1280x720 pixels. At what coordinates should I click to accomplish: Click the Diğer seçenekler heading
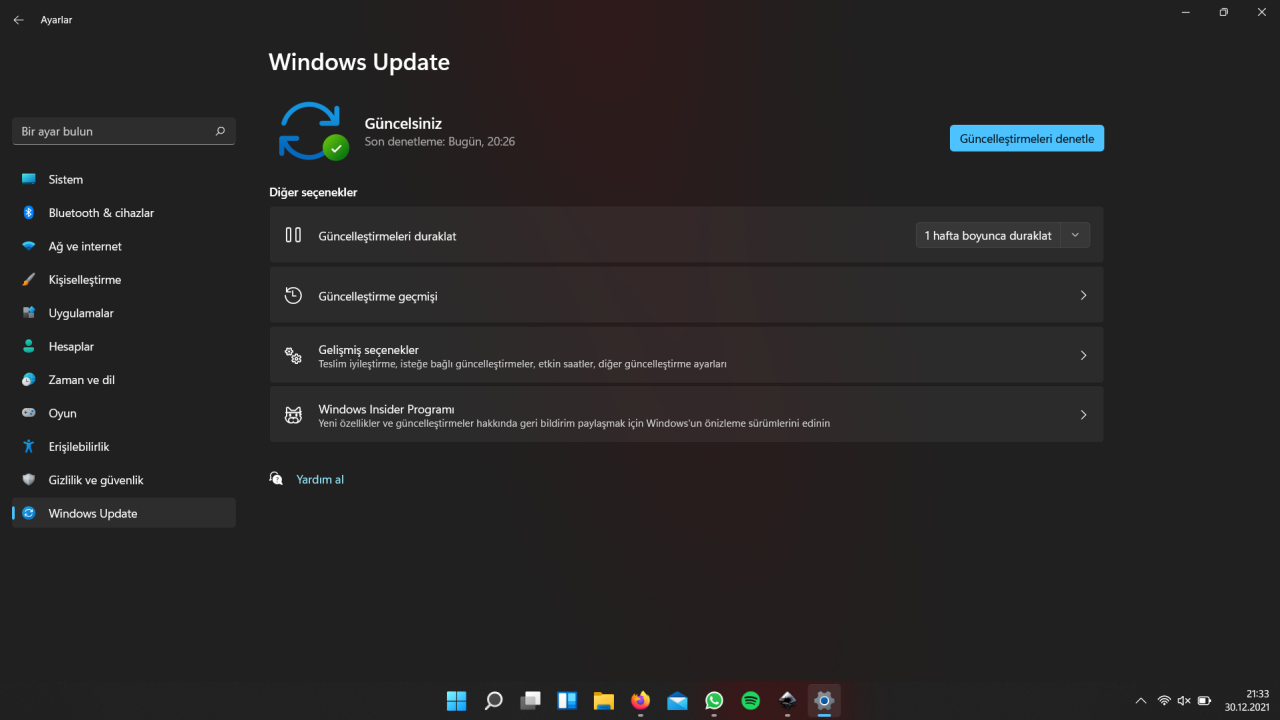click(x=313, y=192)
